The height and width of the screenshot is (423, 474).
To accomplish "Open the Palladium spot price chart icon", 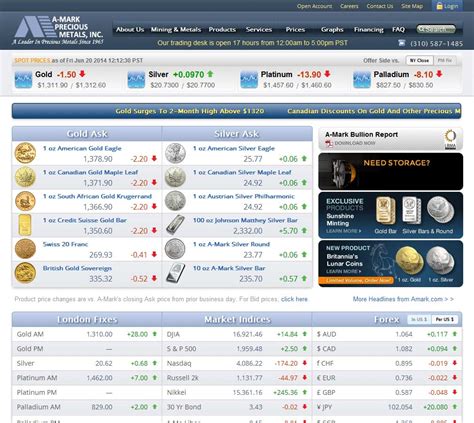I will coord(362,80).
